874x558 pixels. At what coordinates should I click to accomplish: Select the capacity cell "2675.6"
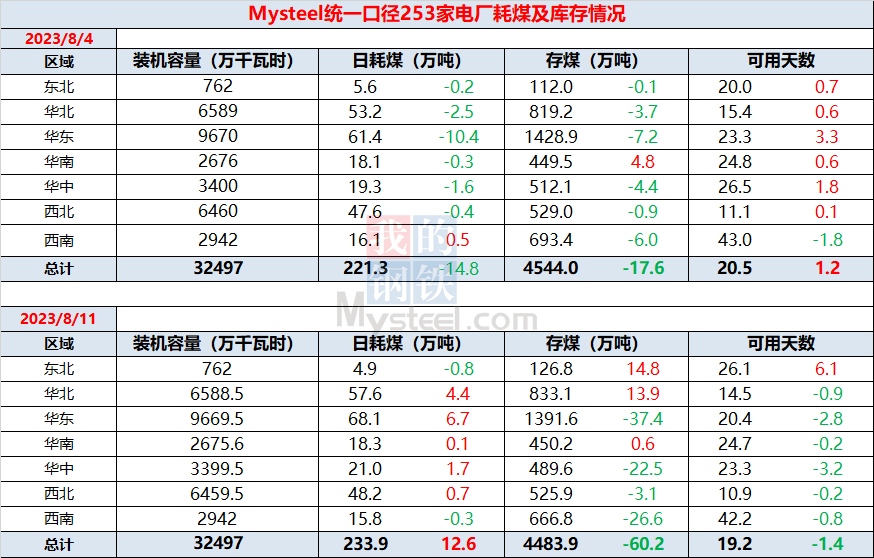[x=217, y=444]
